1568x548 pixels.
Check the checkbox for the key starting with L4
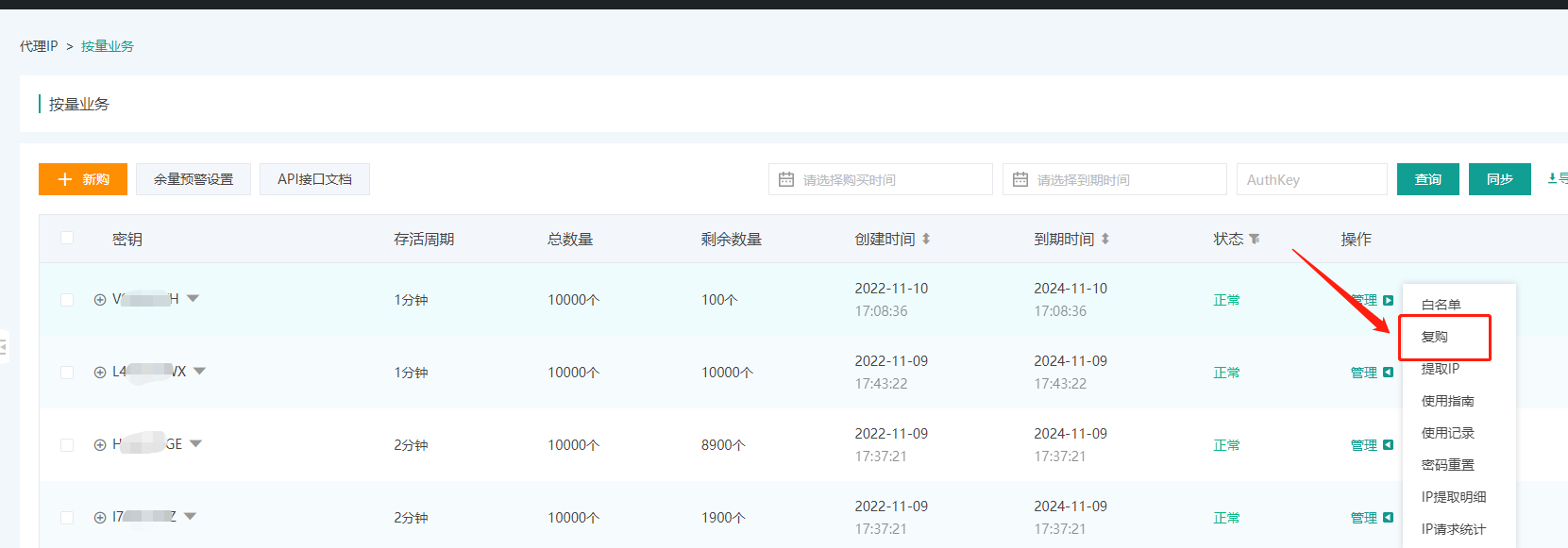67,373
